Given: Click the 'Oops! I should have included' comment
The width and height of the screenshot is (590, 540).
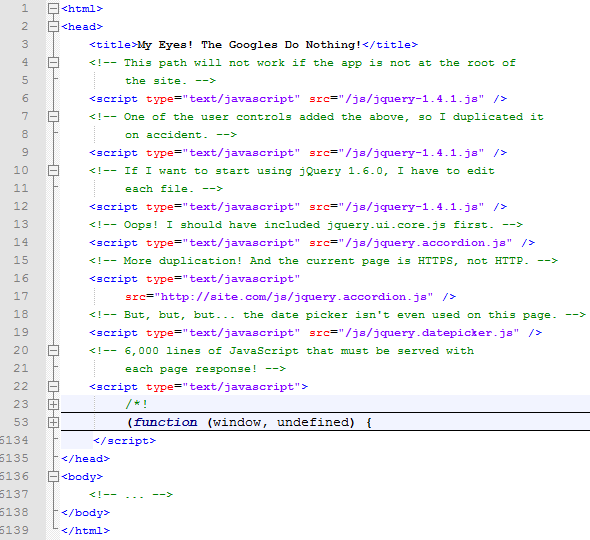Looking at the screenshot, I should [306, 225].
